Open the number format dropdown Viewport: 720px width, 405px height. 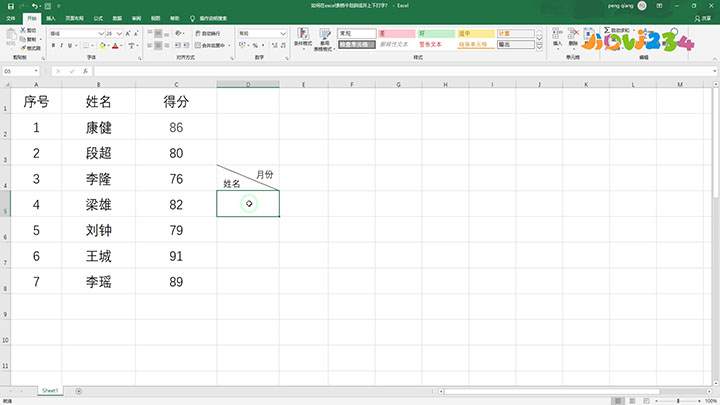coord(283,34)
